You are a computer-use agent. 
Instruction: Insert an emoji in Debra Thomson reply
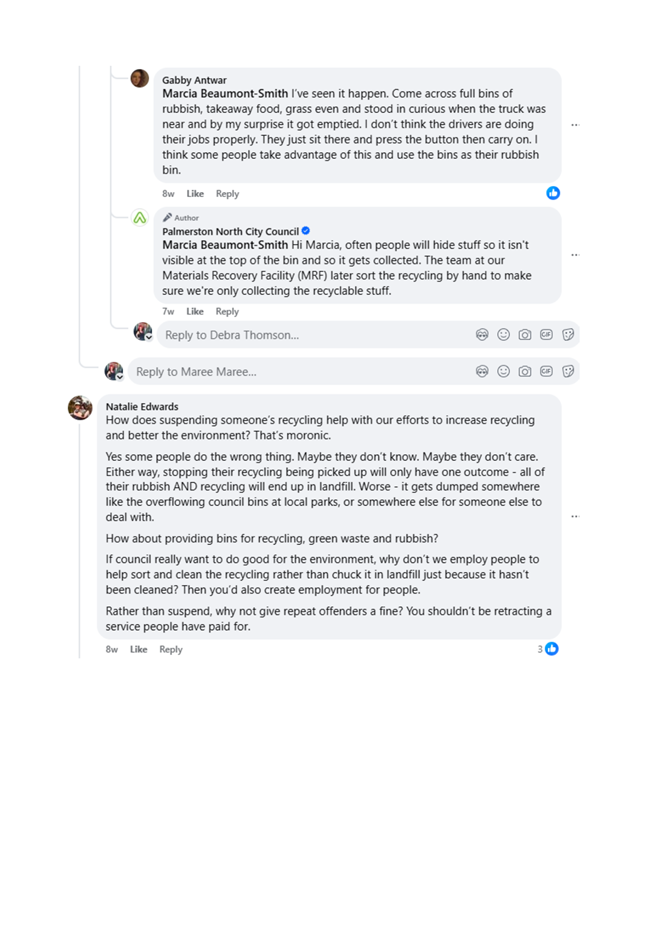click(504, 335)
